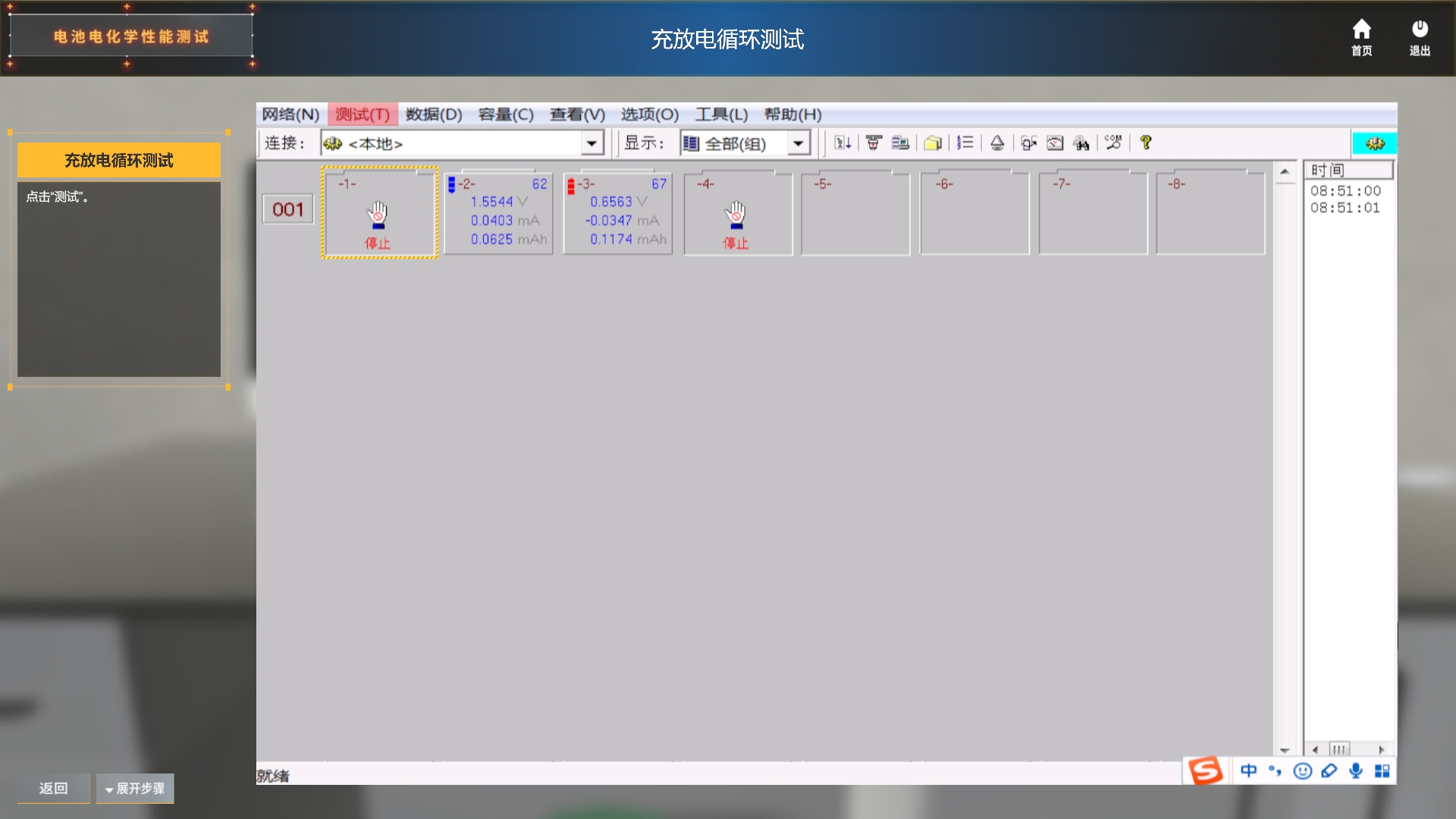Select channel 1 stopped cell

pos(379,214)
